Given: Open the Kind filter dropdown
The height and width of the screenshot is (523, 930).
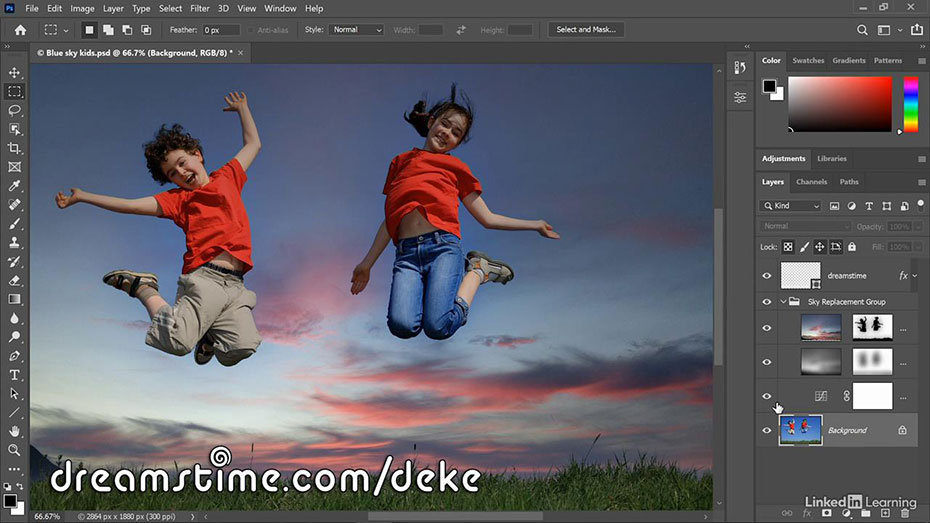Looking at the screenshot, I should tap(790, 206).
